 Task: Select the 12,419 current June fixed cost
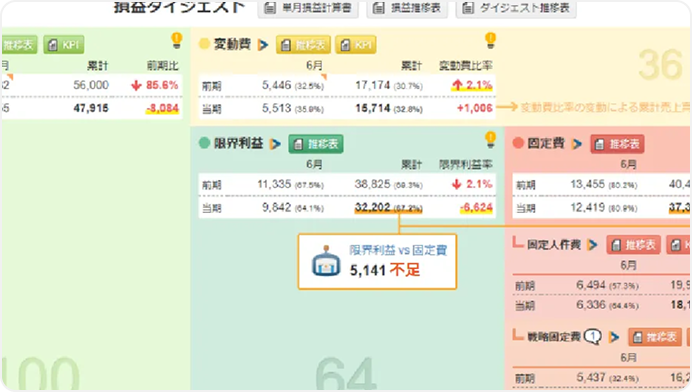[x=587, y=207]
